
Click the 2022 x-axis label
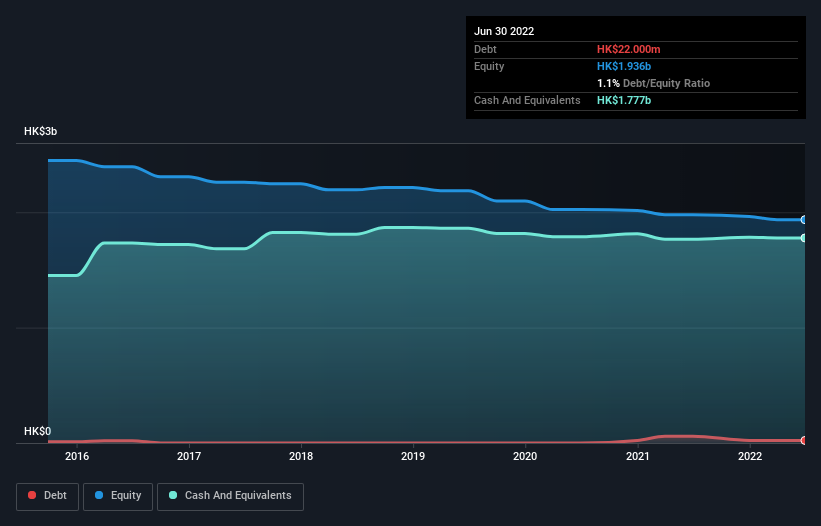point(750,456)
